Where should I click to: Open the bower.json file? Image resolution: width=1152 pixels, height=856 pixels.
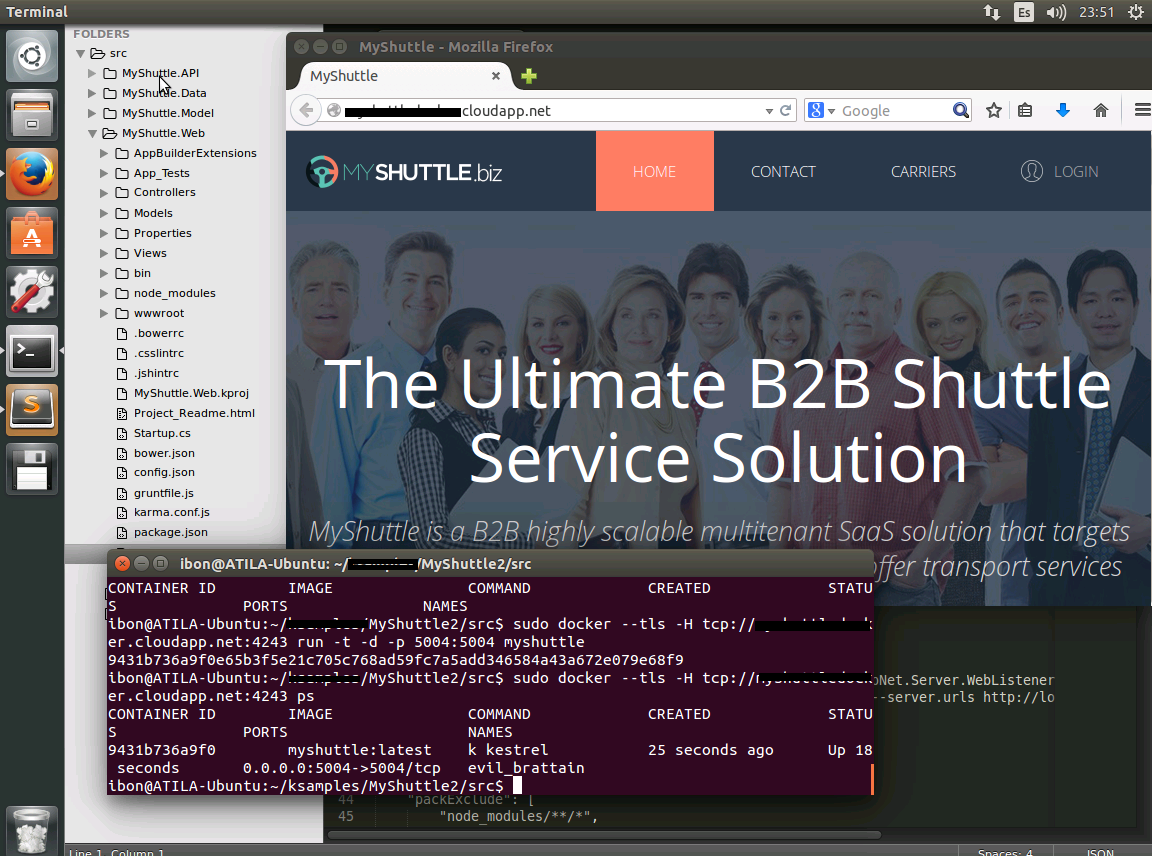click(164, 453)
